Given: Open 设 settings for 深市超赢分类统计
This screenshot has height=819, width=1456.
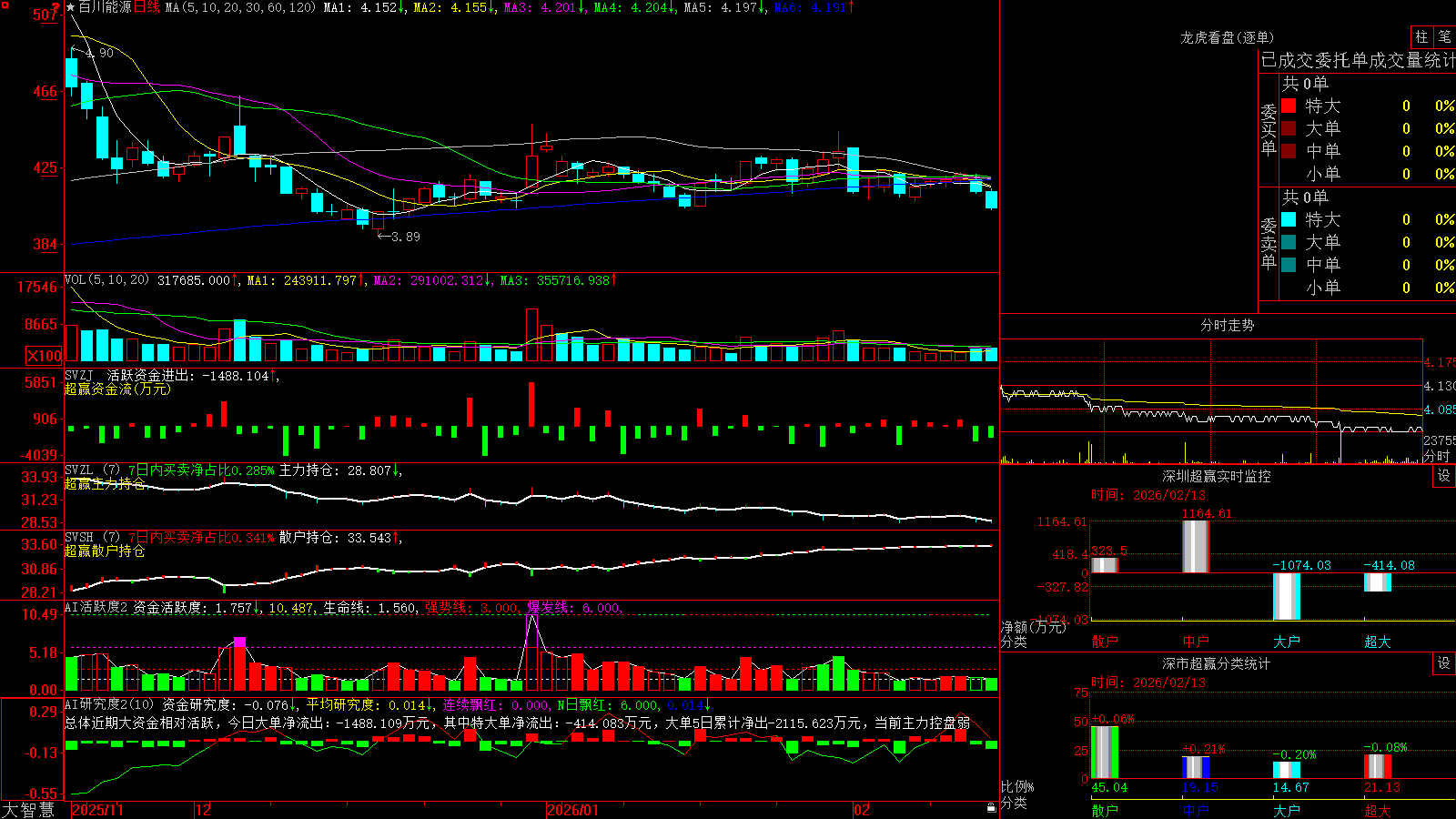Looking at the screenshot, I should point(1444,663).
